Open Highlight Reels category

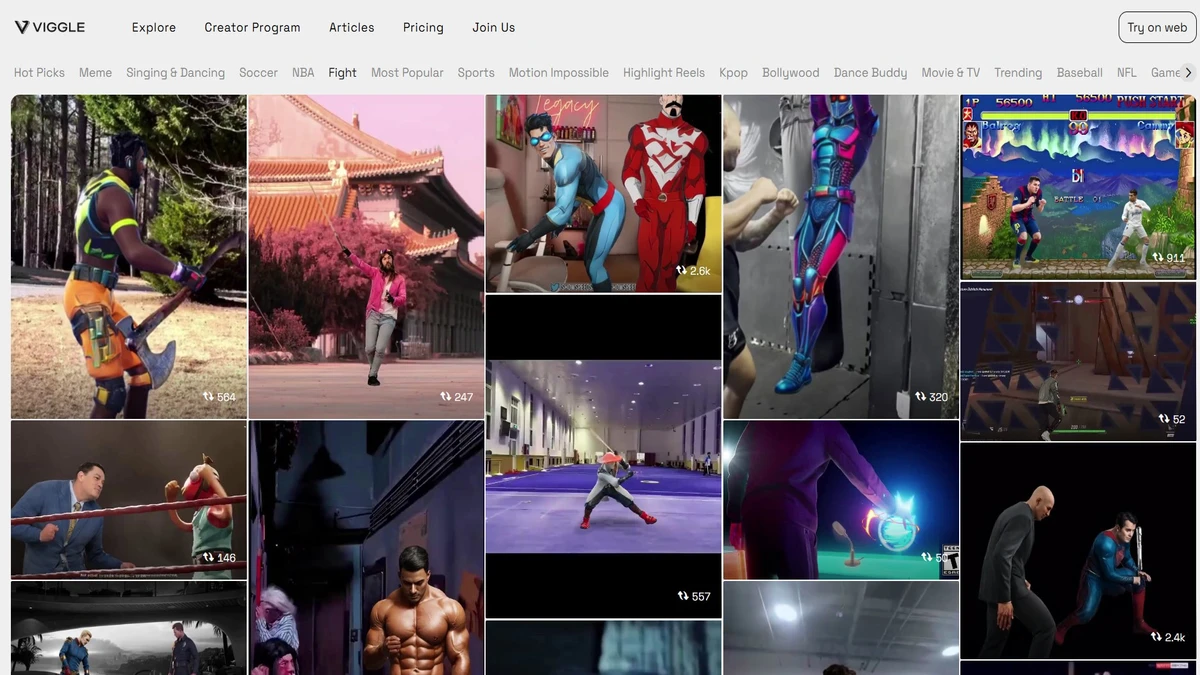(x=664, y=73)
